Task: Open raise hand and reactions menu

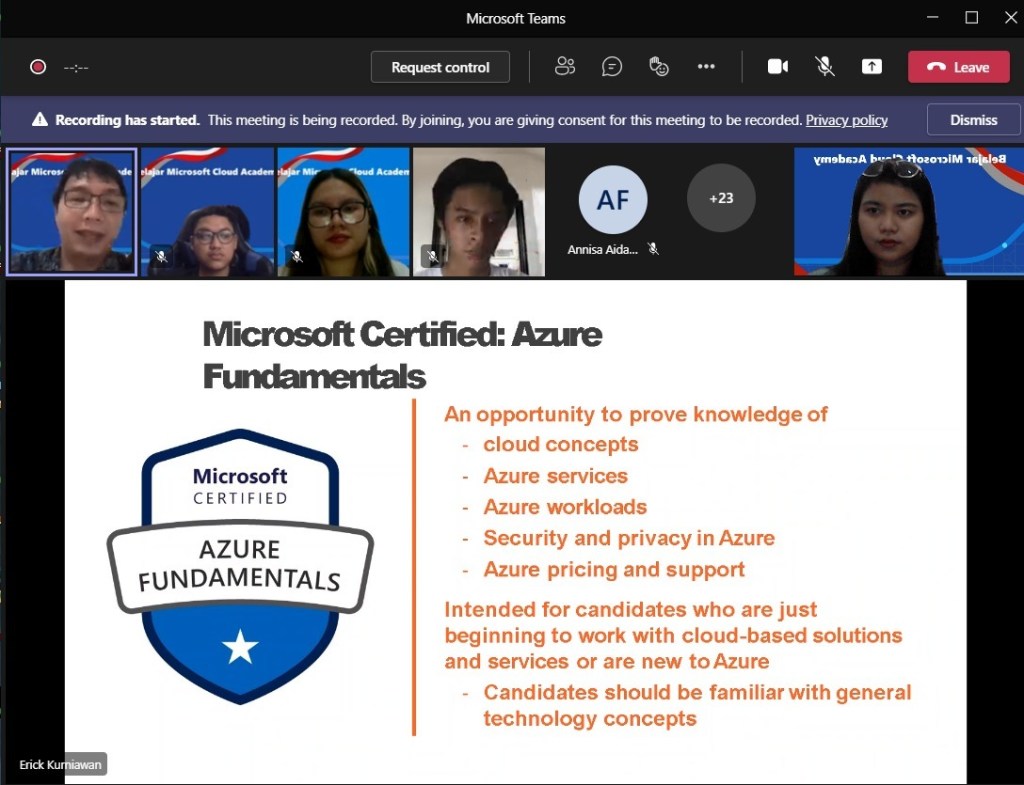Action: (x=659, y=67)
